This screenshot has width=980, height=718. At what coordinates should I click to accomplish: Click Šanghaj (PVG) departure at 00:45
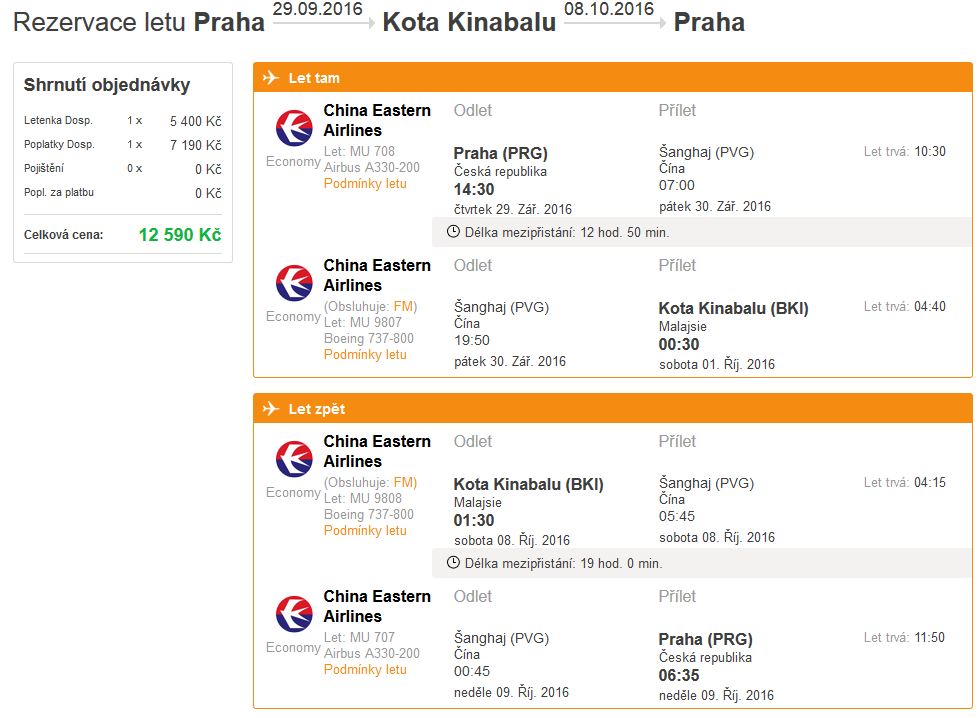(501, 639)
